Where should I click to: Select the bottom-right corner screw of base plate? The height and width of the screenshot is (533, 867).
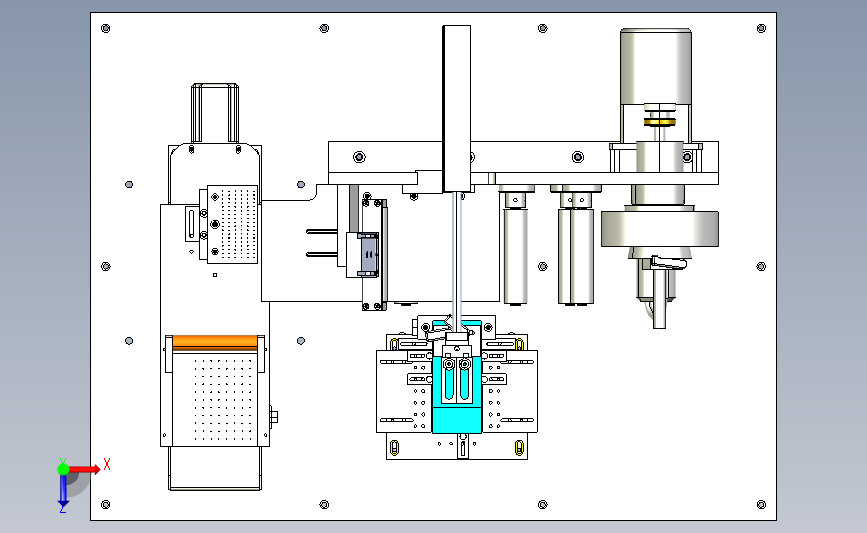pyautogui.click(x=761, y=504)
